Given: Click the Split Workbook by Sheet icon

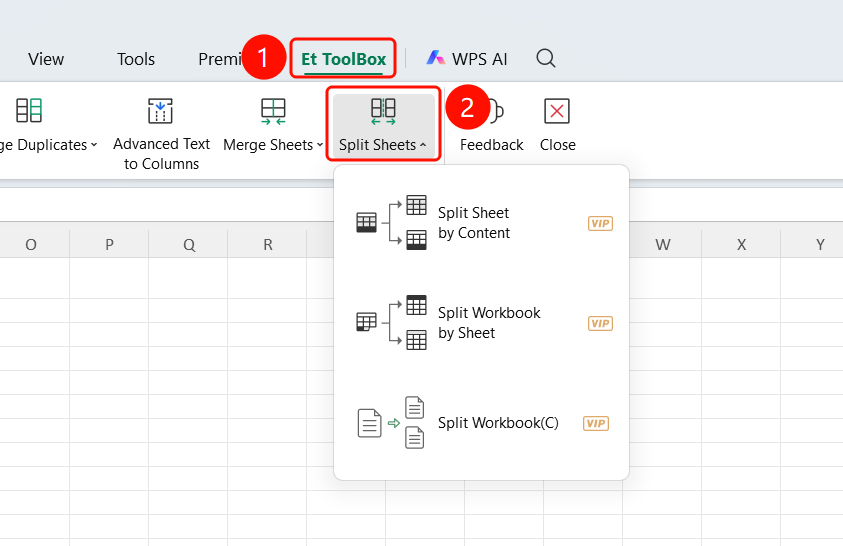Looking at the screenshot, I should [x=391, y=322].
